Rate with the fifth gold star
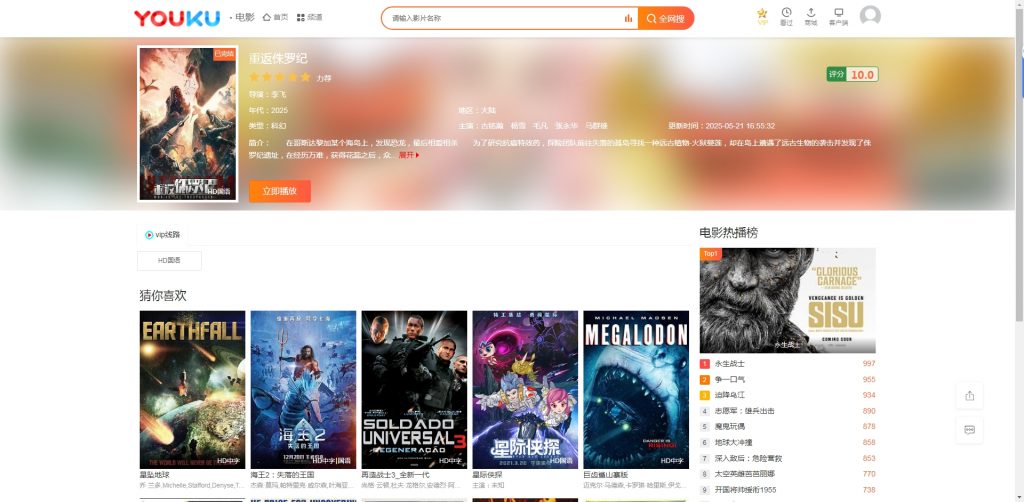The height and width of the screenshot is (502, 1024). pyautogui.click(x=305, y=77)
